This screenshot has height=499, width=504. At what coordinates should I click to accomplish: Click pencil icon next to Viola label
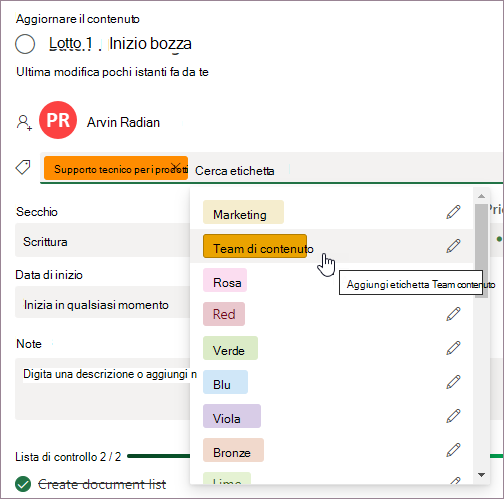(453, 416)
